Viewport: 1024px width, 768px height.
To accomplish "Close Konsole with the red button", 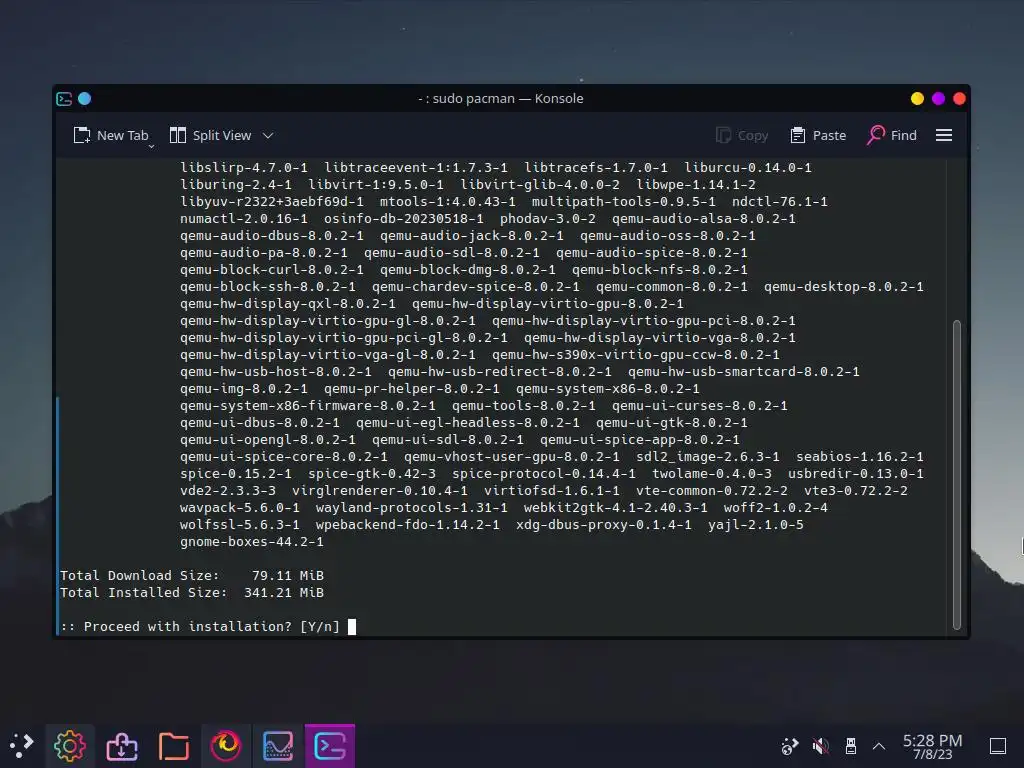I will pos(959,99).
